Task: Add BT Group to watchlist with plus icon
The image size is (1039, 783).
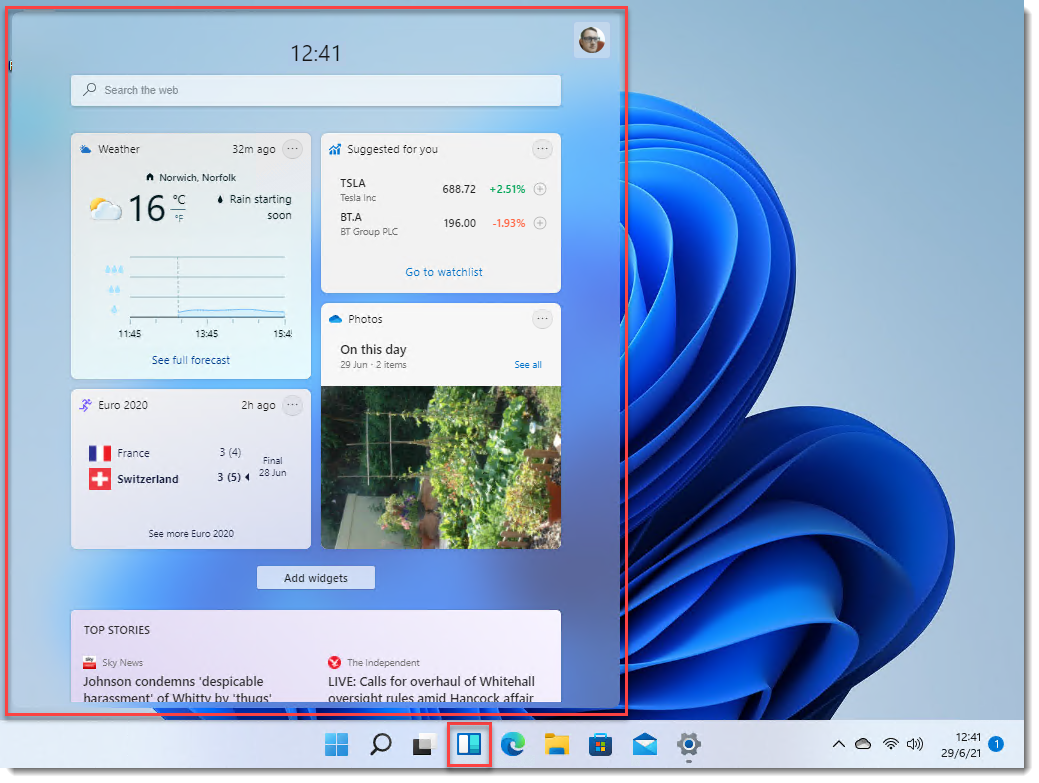Action: (540, 222)
